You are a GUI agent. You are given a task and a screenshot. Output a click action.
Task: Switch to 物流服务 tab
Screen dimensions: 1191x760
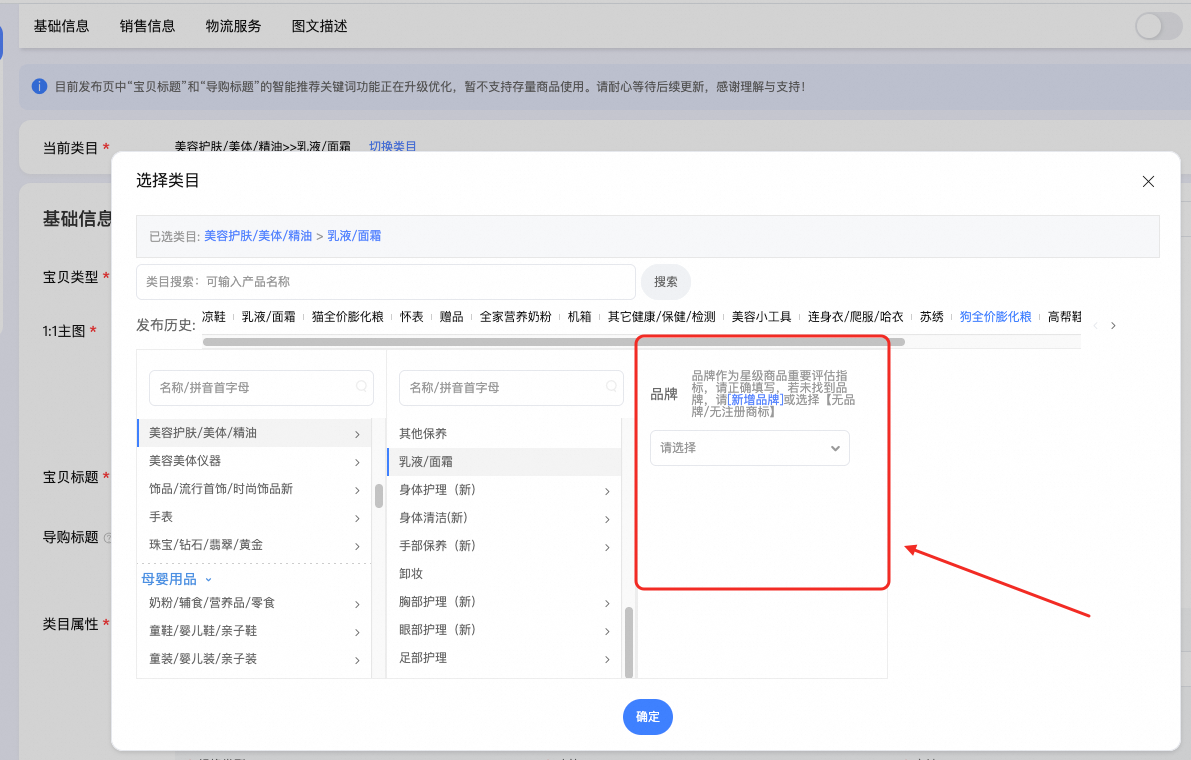click(x=233, y=27)
